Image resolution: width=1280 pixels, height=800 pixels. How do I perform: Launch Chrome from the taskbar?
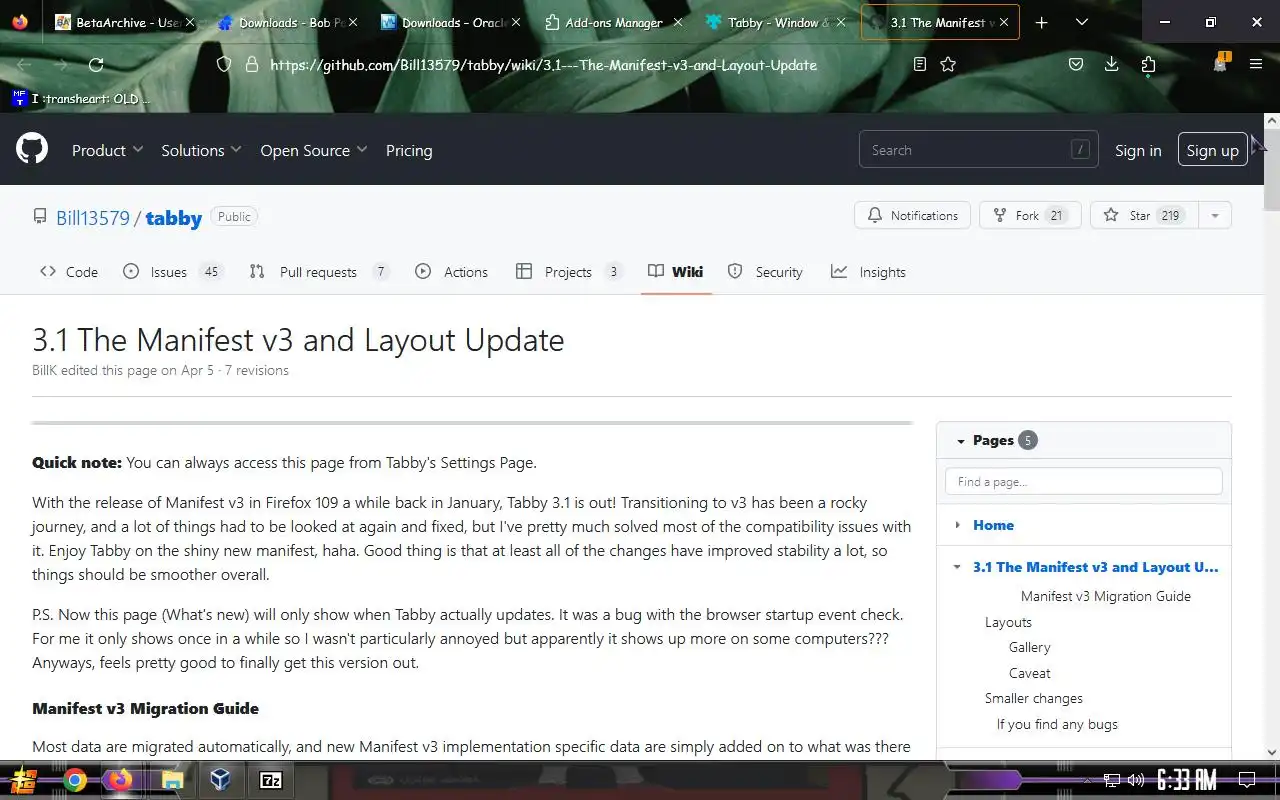point(75,780)
